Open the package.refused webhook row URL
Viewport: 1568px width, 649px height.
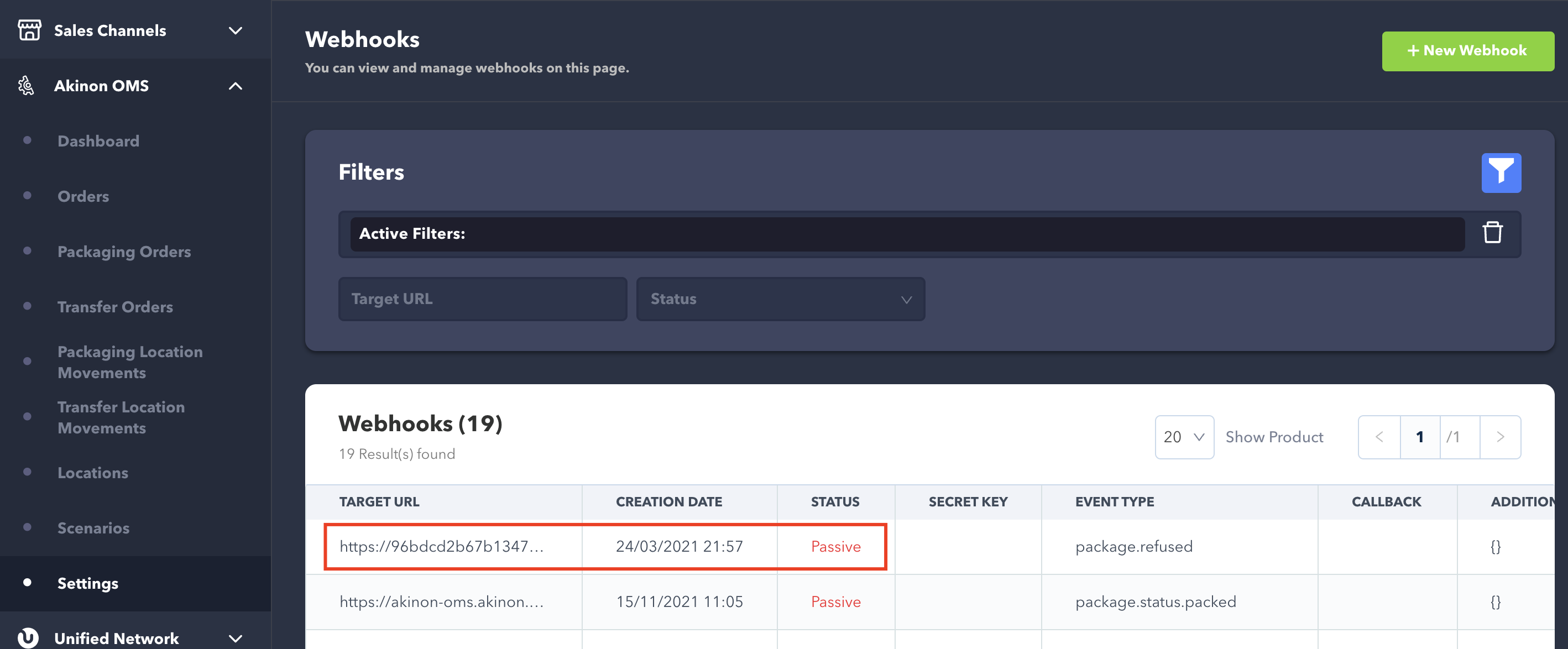pyautogui.click(x=441, y=546)
